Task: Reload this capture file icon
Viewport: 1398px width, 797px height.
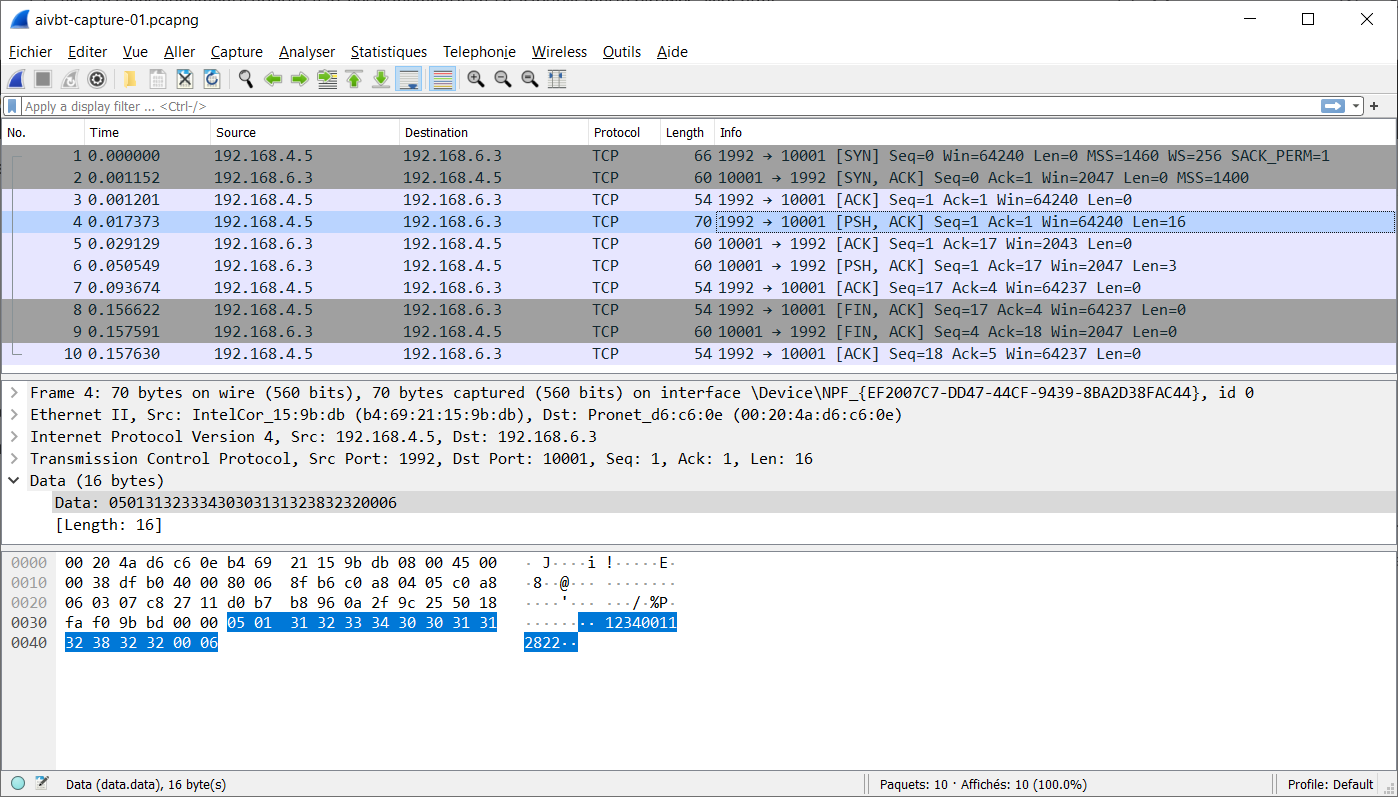Action: tap(212, 79)
